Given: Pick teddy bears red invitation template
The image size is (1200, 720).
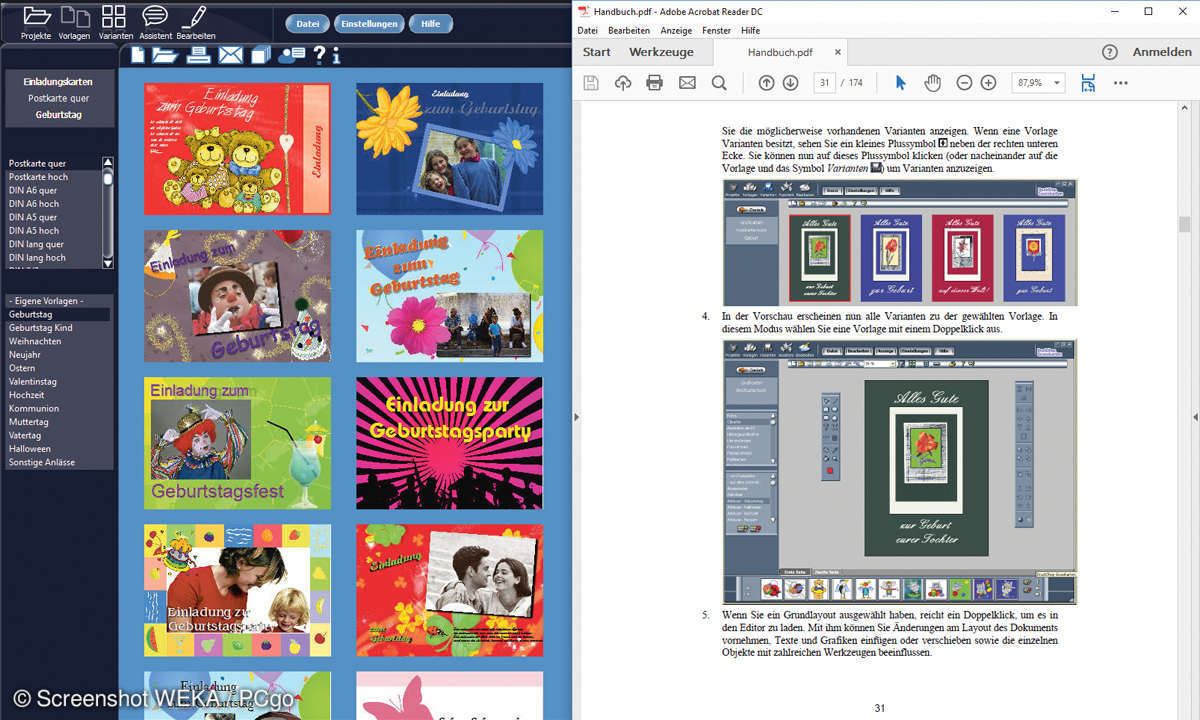Looking at the screenshot, I should [237, 148].
